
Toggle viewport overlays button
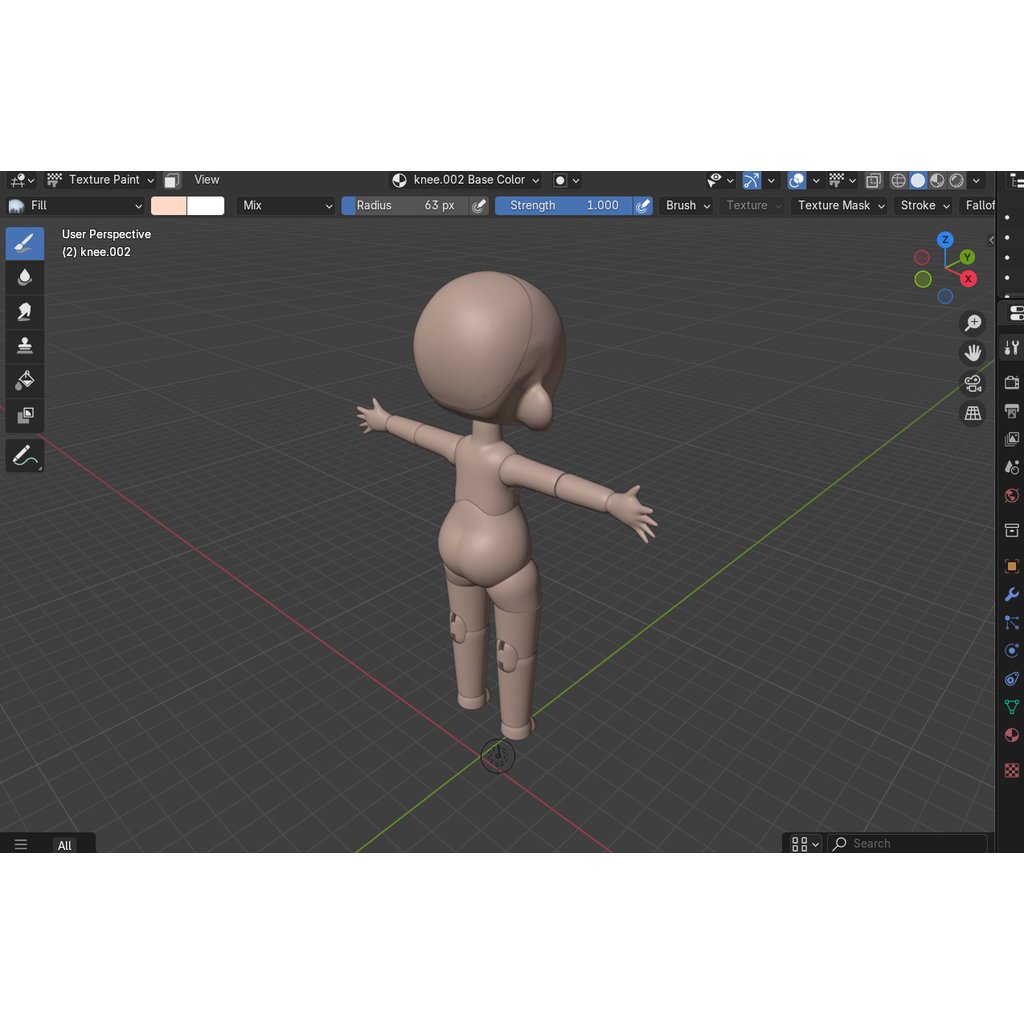(x=797, y=180)
